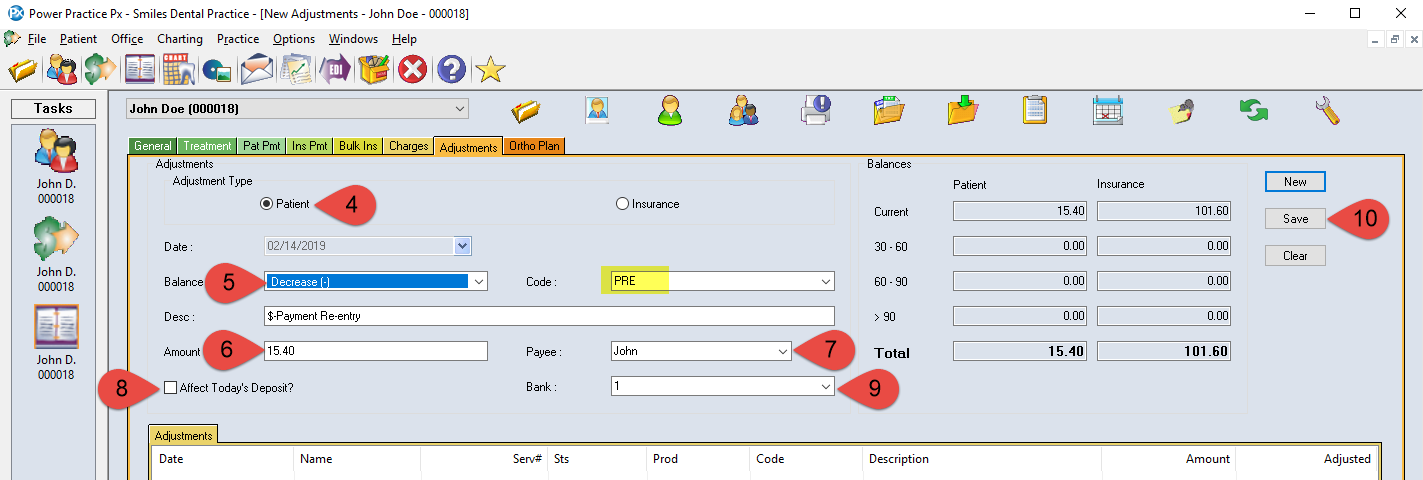Expand the Code dropdown showing PRE
1423x480 pixels.
click(x=825, y=282)
